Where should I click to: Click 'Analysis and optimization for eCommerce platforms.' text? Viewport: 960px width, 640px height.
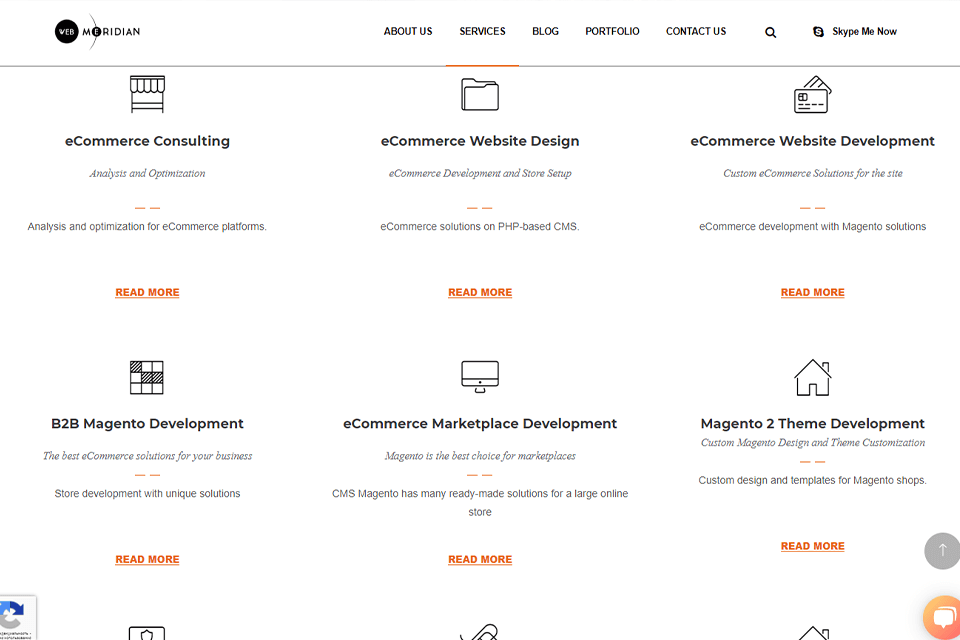tap(148, 227)
